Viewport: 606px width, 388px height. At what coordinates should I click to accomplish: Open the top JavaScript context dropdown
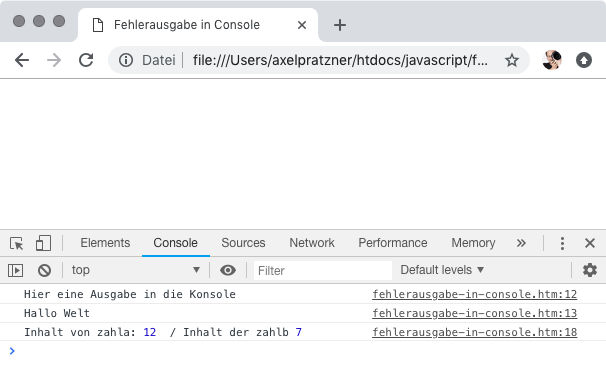136,270
